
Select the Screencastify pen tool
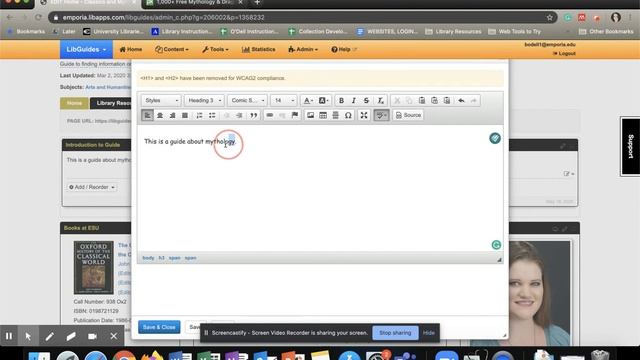(49, 336)
